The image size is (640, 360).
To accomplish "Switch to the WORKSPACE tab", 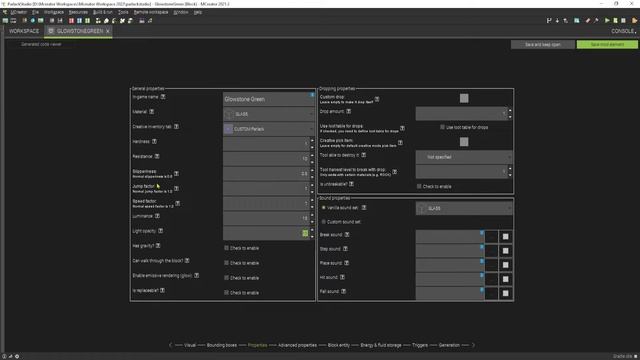I will [x=24, y=31].
